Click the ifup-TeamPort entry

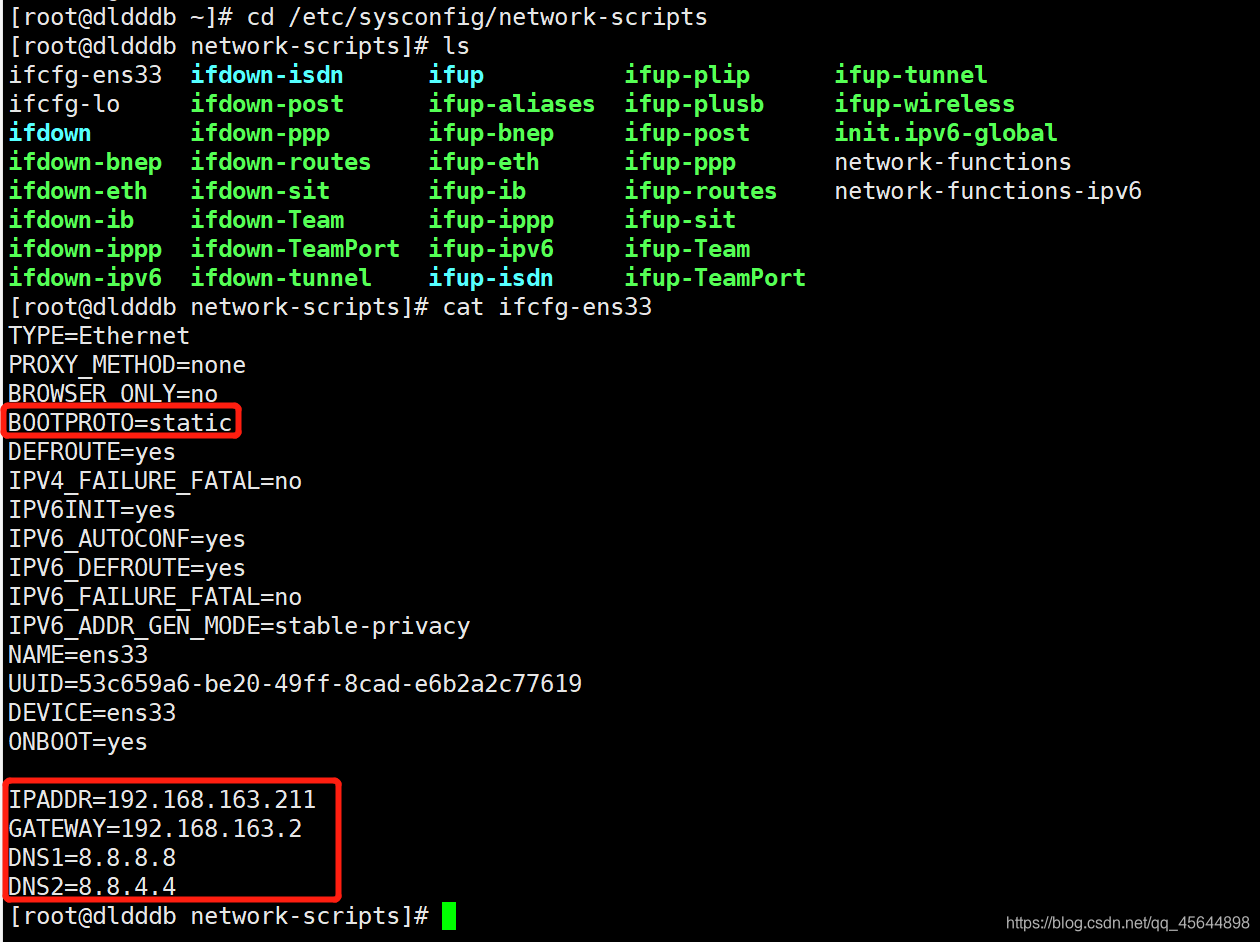pos(715,278)
